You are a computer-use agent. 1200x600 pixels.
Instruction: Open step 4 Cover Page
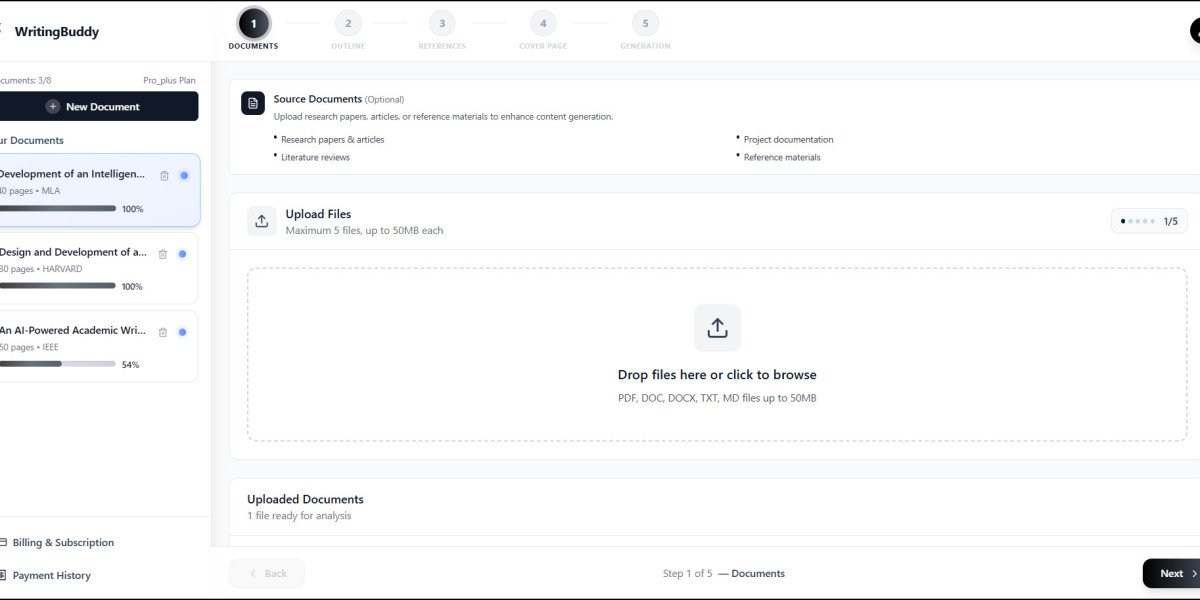(542, 23)
